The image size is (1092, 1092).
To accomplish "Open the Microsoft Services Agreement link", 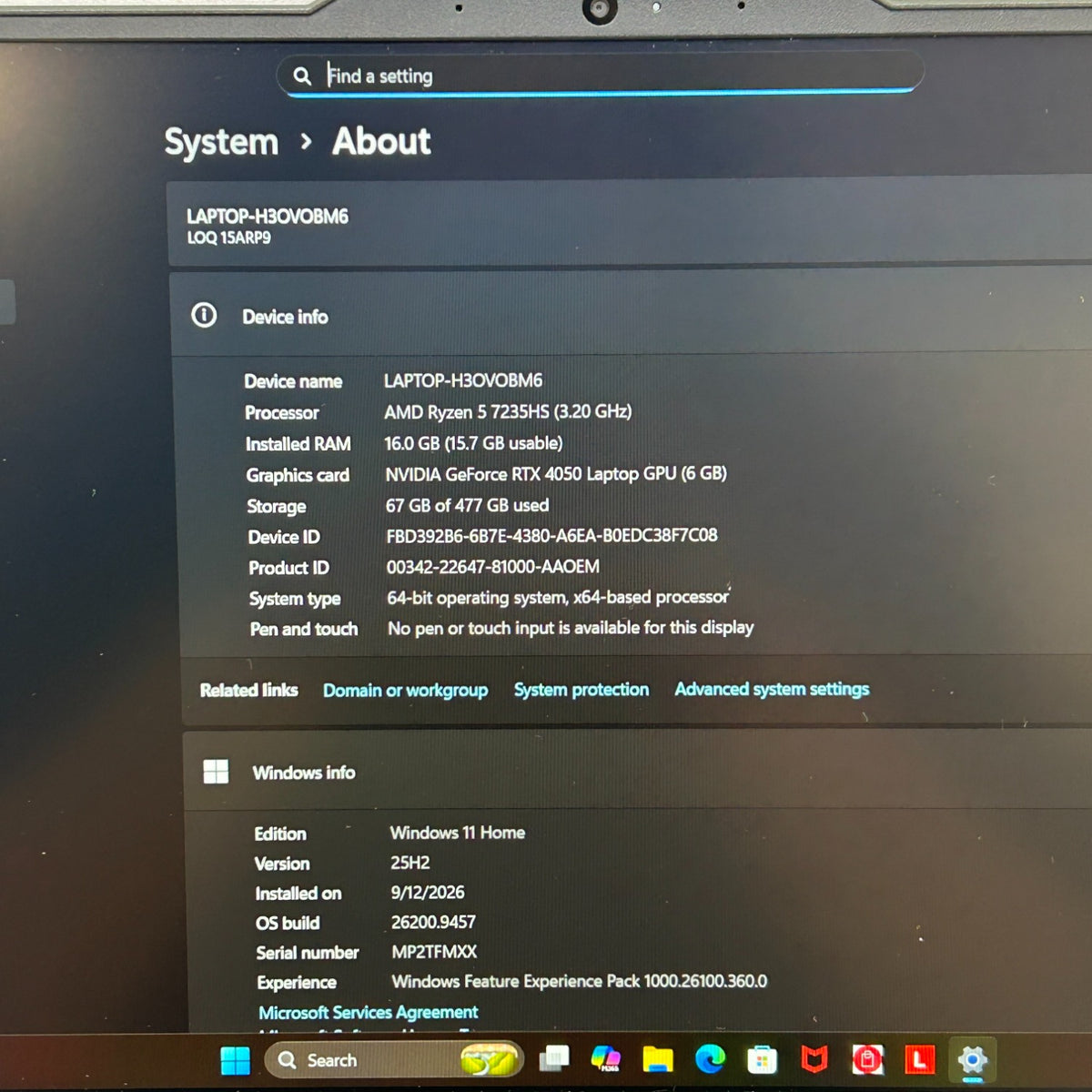I will [368, 1012].
